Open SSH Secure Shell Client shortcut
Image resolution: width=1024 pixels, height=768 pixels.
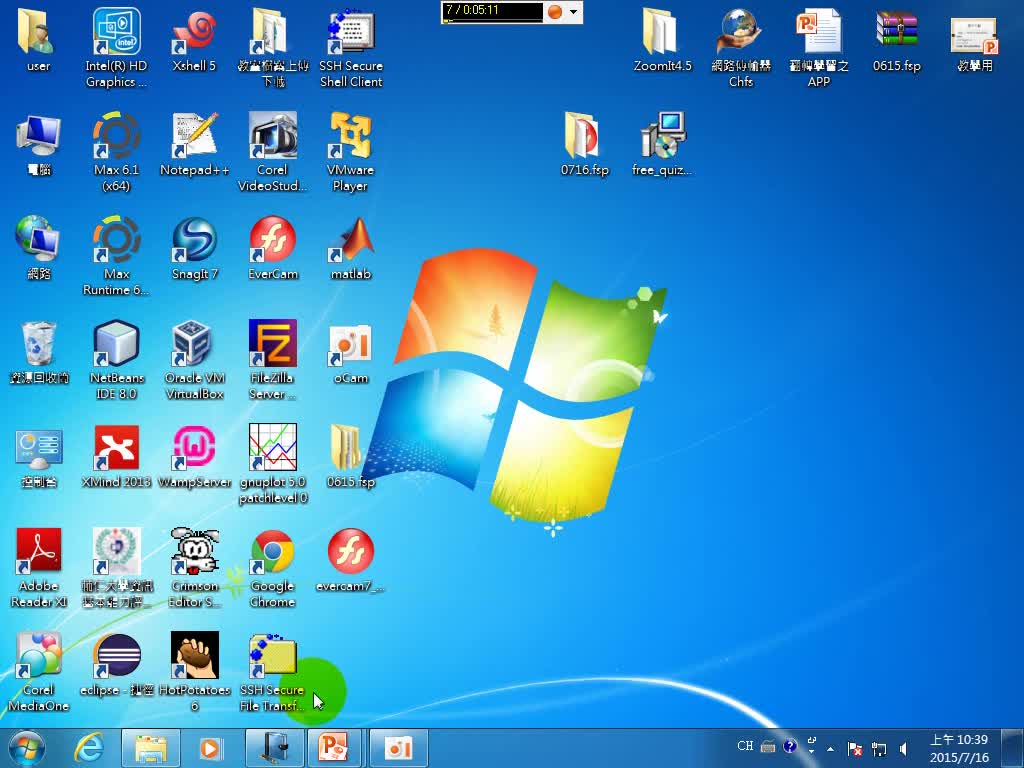click(351, 47)
